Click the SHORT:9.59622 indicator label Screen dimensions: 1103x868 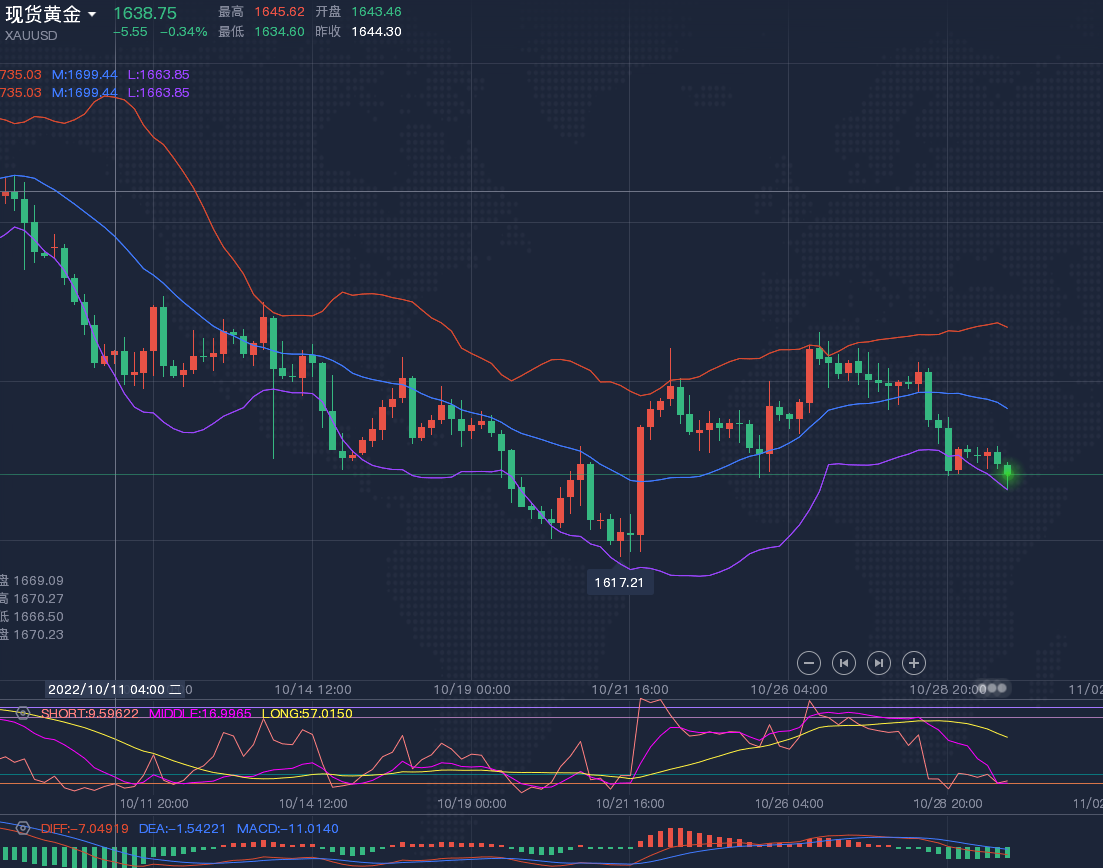(89, 713)
